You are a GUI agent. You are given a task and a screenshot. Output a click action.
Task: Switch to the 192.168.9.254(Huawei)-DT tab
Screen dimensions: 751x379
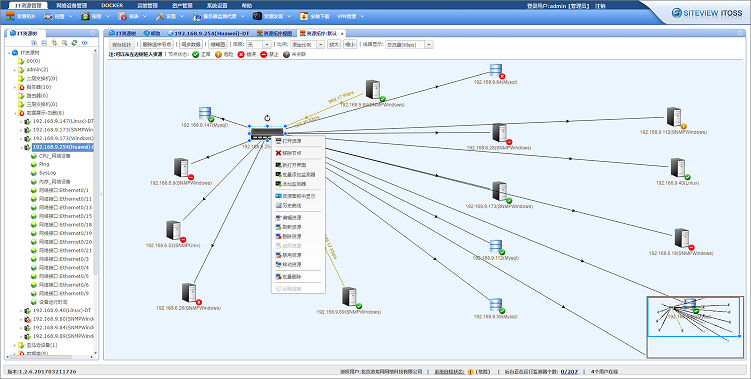click(208, 34)
